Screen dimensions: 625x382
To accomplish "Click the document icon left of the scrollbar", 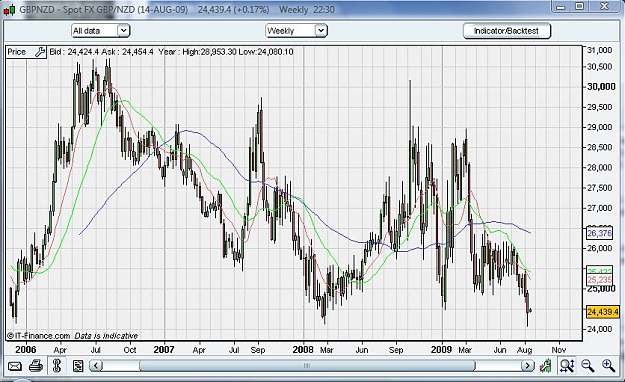I will [x=78, y=366].
